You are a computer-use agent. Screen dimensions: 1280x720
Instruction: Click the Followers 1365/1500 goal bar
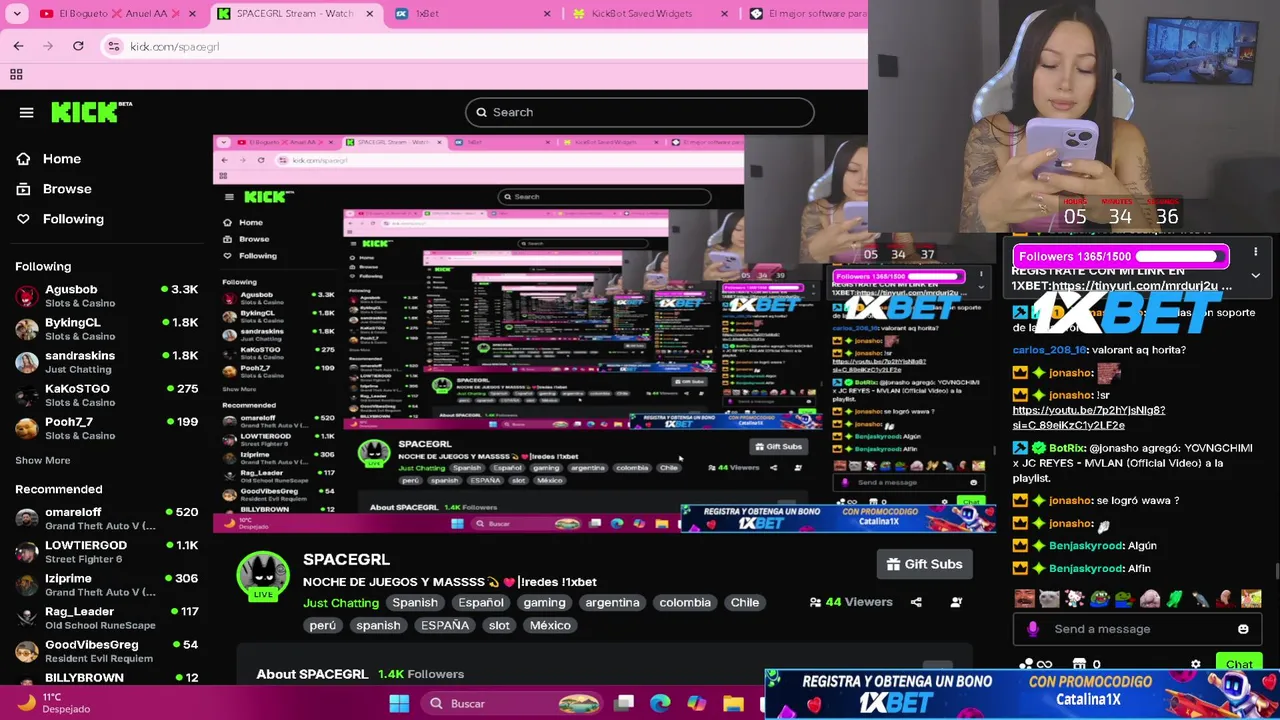click(x=1121, y=257)
